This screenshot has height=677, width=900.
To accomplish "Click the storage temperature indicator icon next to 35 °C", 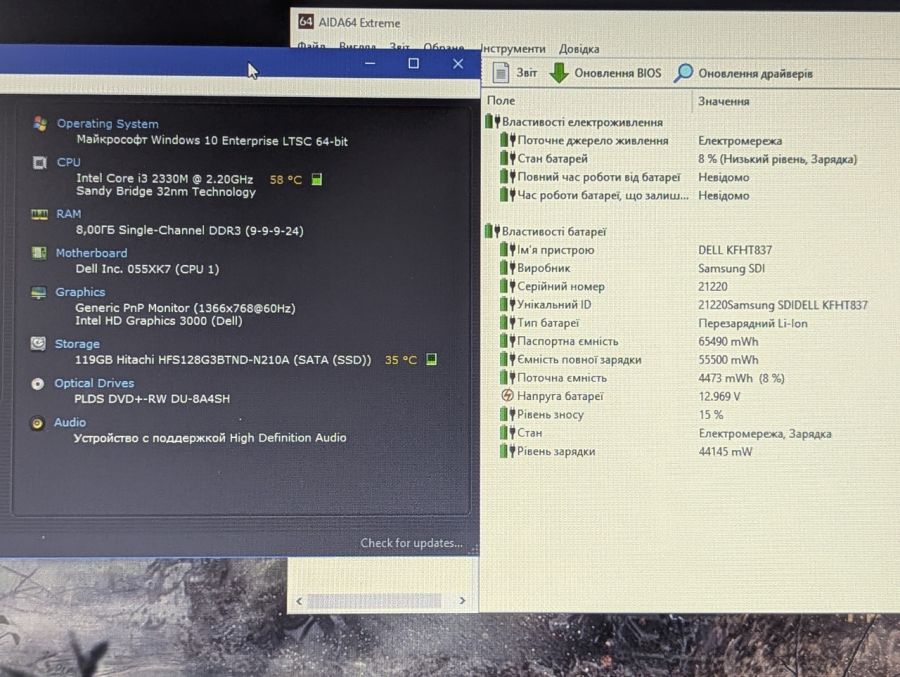I will (431, 359).
